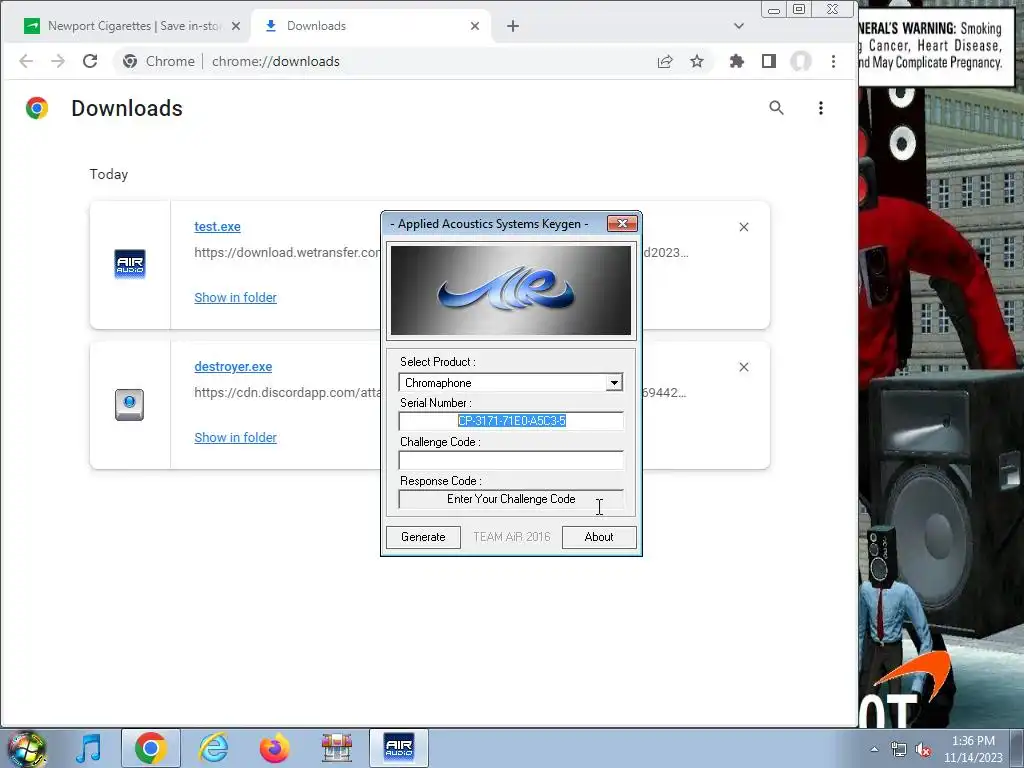Open the Chrome extensions puzzle icon

tap(737, 61)
